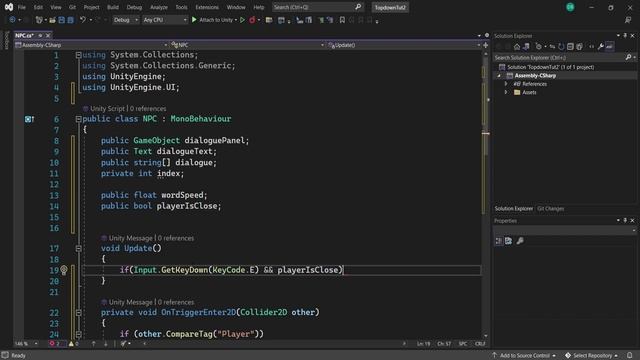The height and width of the screenshot is (360, 640).
Task: Collapse the NPC class outlining region
Action: click(78, 119)
